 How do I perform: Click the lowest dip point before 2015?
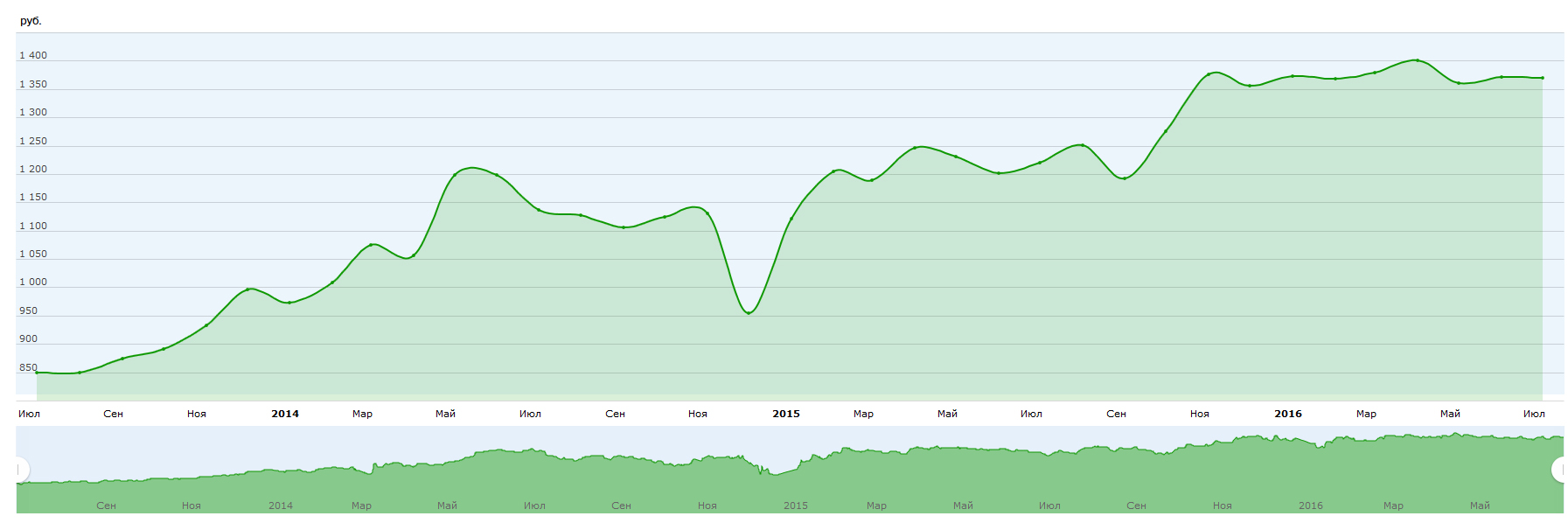749,313
